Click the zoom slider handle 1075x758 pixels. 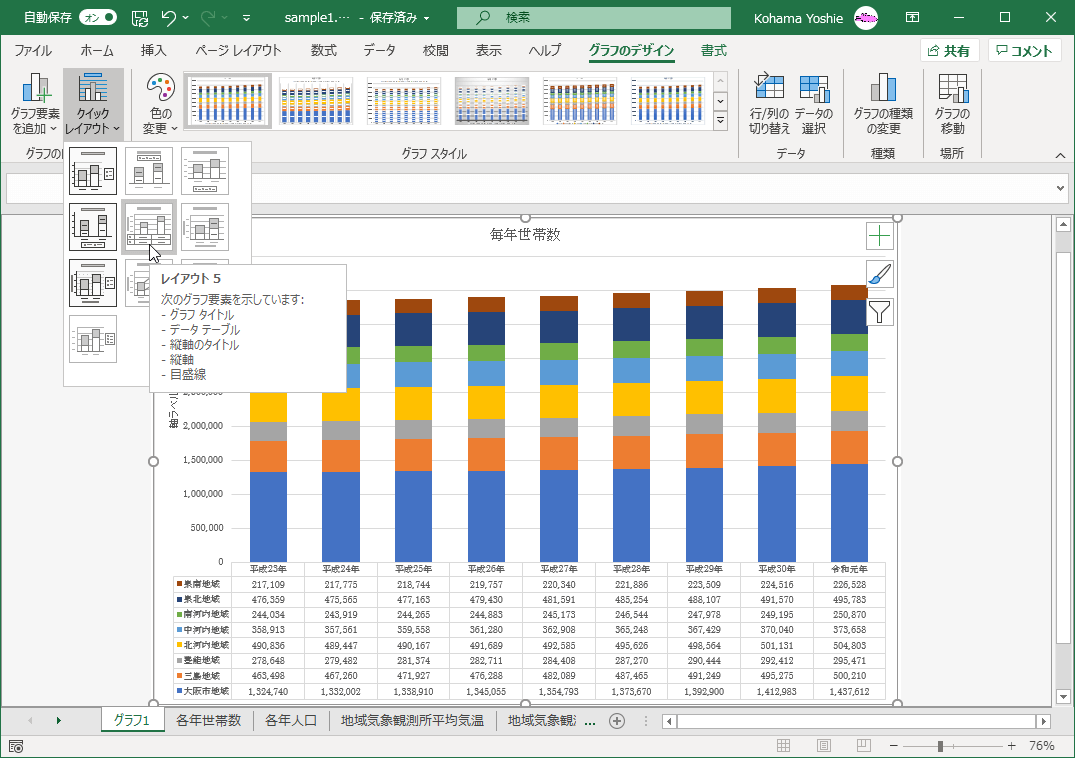[940, 746]
